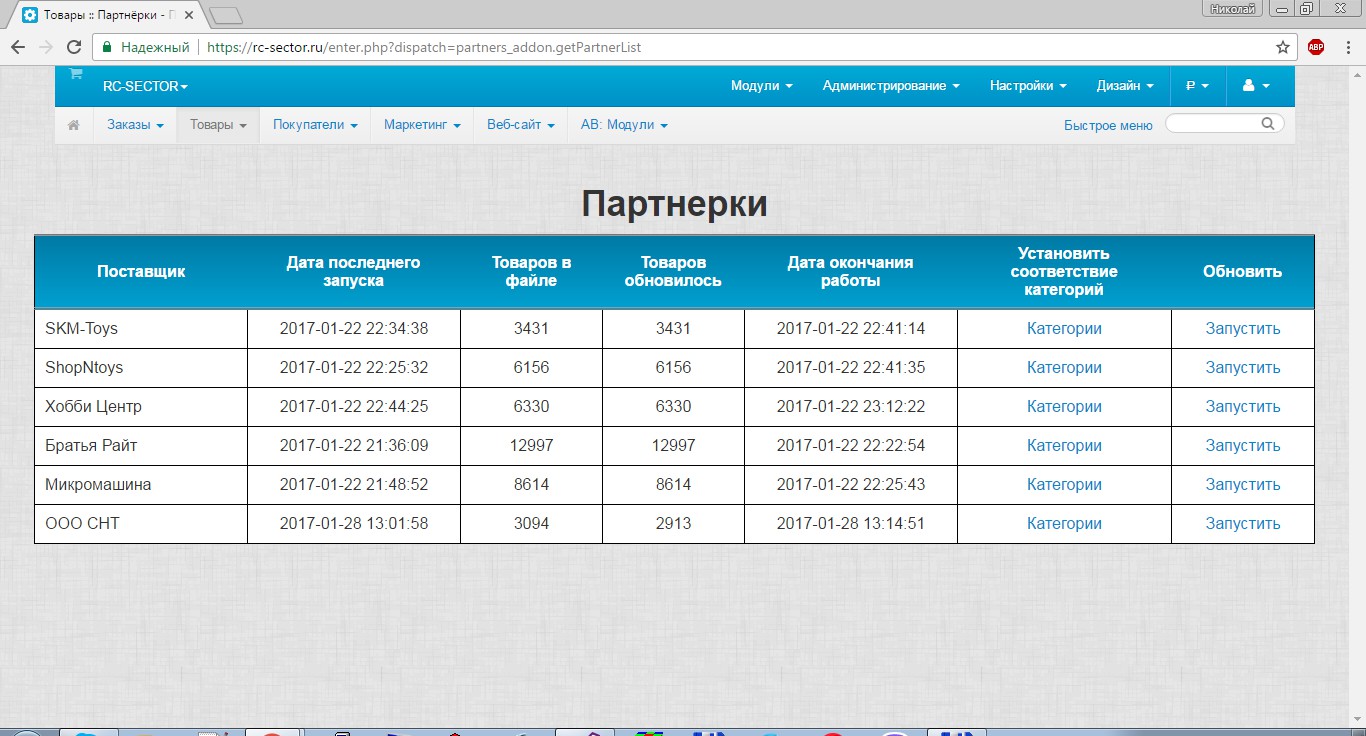Image resolution: width=1366 pixels, height=736 pixels.
Task: Click the file count 3094
Action: click(532, 524)
